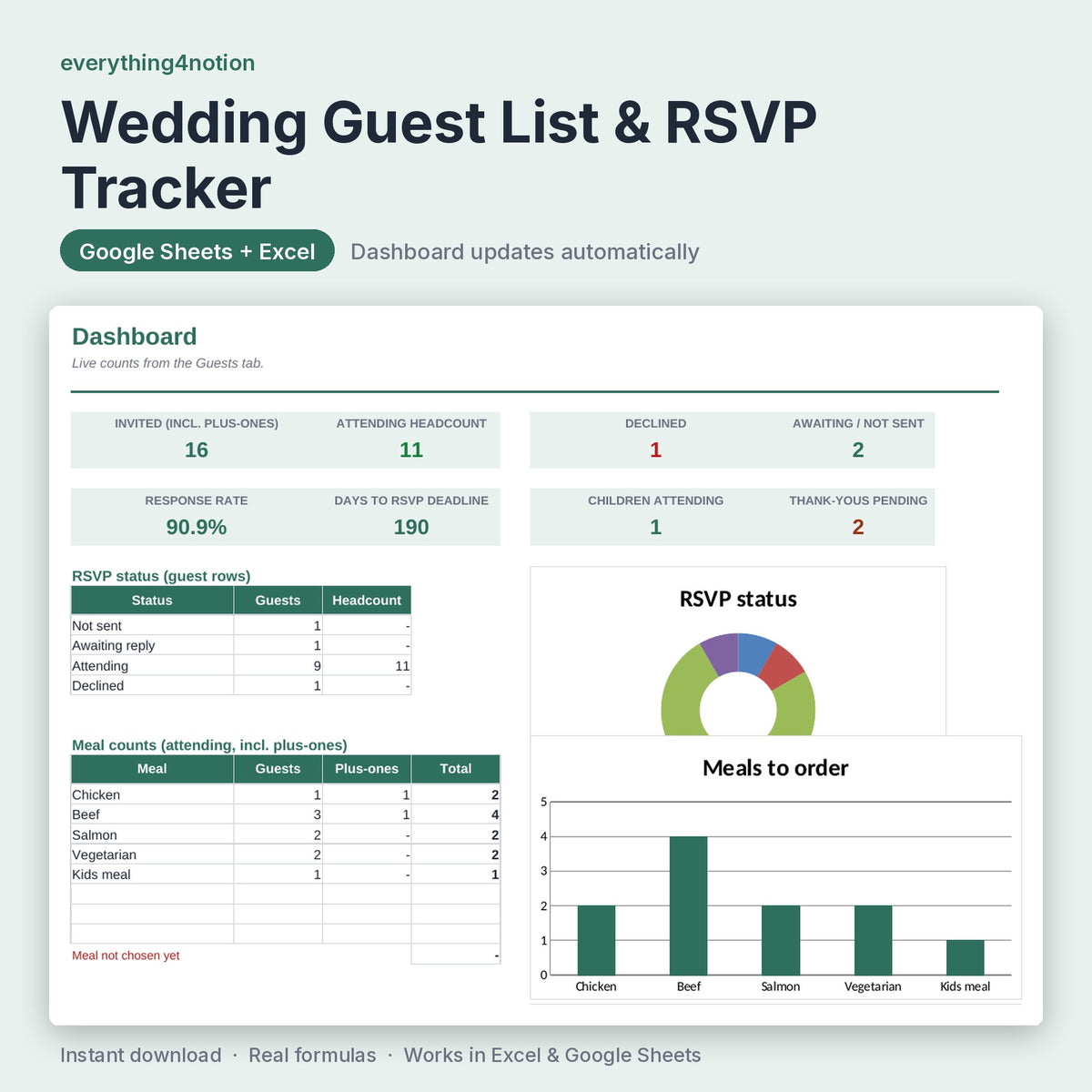Click the RSVP status chart title
1092x1092 pixels.
(738, 599)
